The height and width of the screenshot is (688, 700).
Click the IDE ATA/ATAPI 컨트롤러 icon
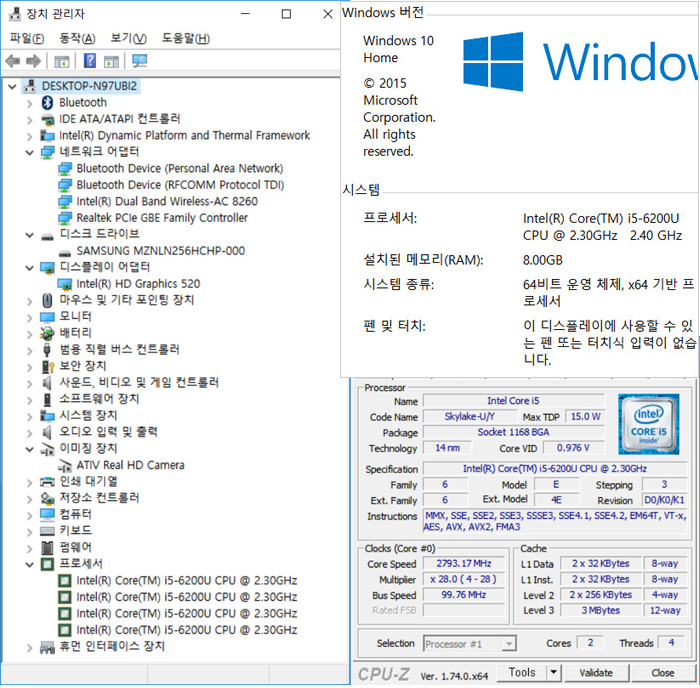pos(47,119)
